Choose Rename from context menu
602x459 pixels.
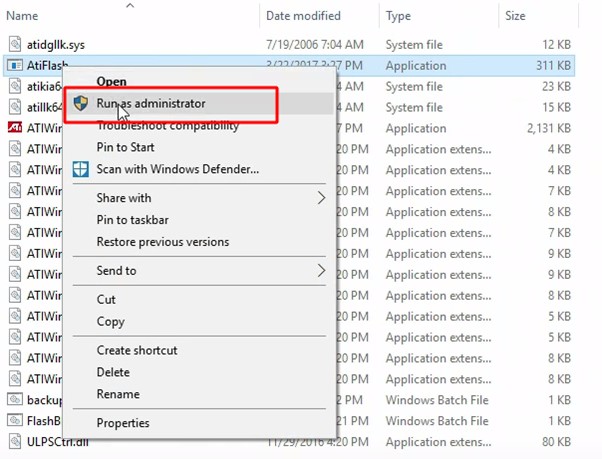(118, 394)
